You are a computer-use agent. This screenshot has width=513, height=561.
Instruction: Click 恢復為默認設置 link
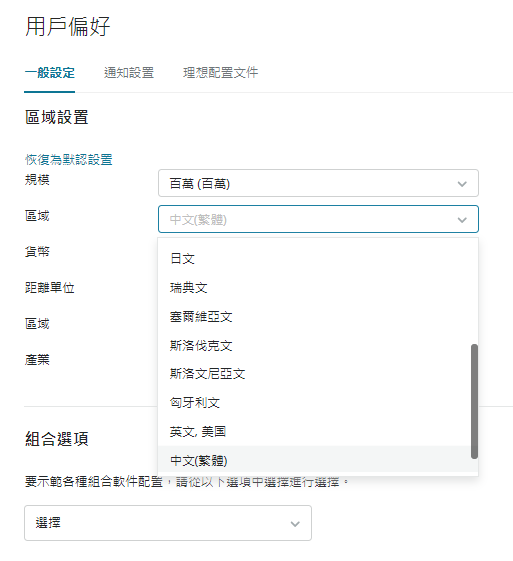(x=69, y=160)
